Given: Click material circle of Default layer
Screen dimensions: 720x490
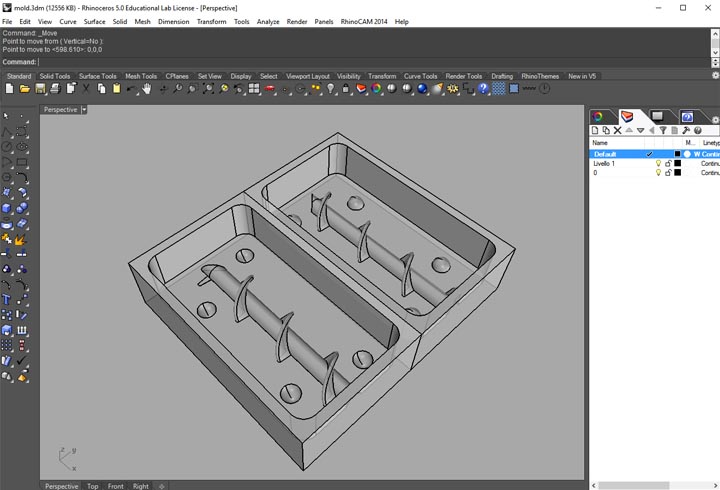Looking at the screenshot, I should [x=687, y=154].
